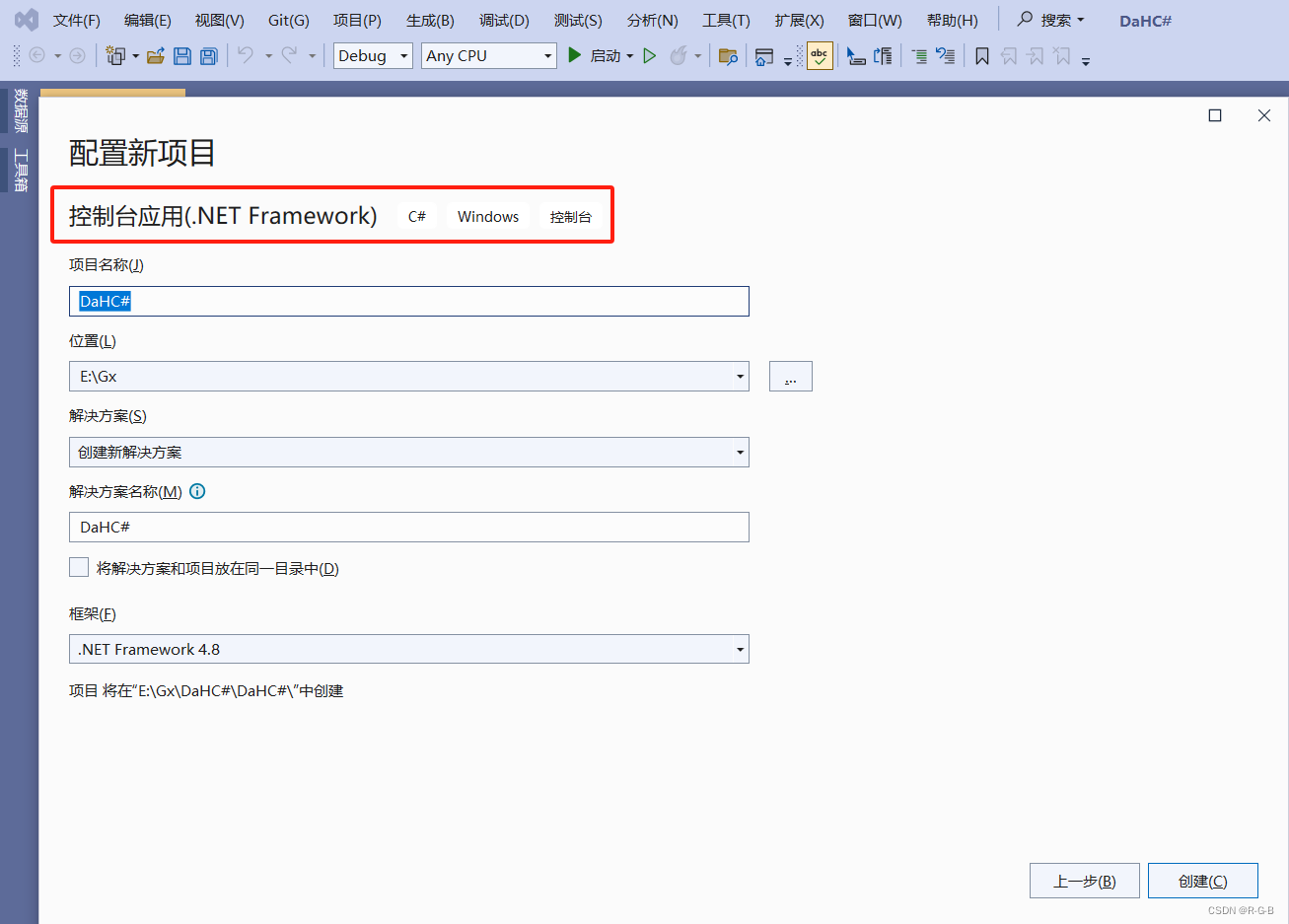The width and height of the screenshot is (1289, 924).
Task: Click the Previous Bookmark icon
Action: click(x=1009, y=56)
